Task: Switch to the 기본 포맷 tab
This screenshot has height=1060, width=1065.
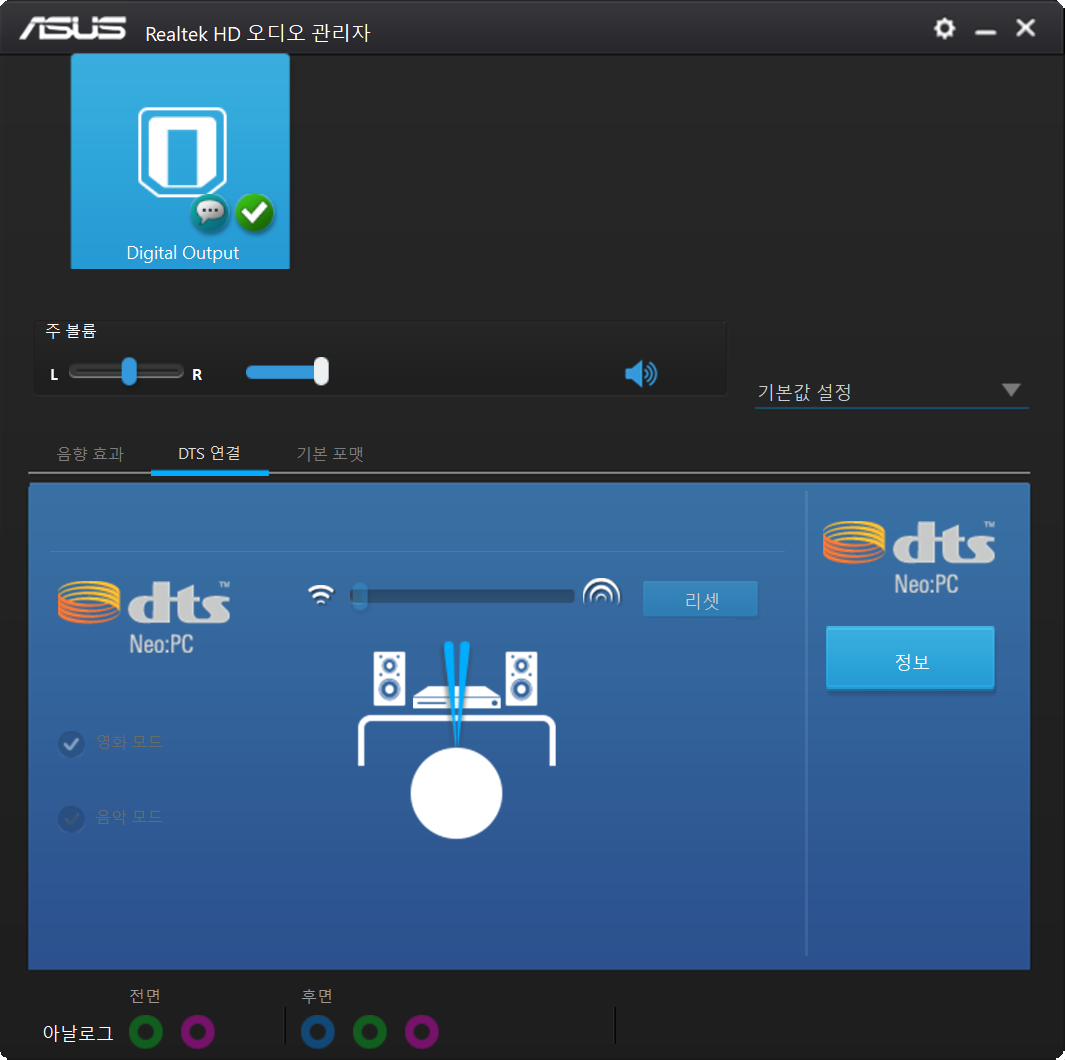Action: (x=330, y=454)
